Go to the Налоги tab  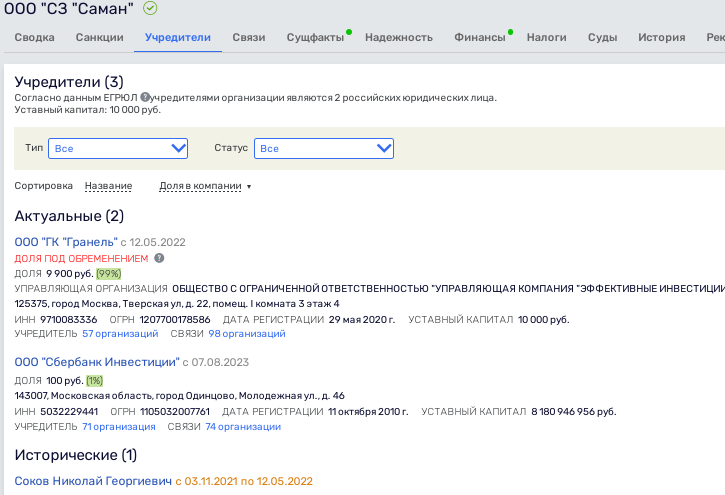[x=547, y=37]
